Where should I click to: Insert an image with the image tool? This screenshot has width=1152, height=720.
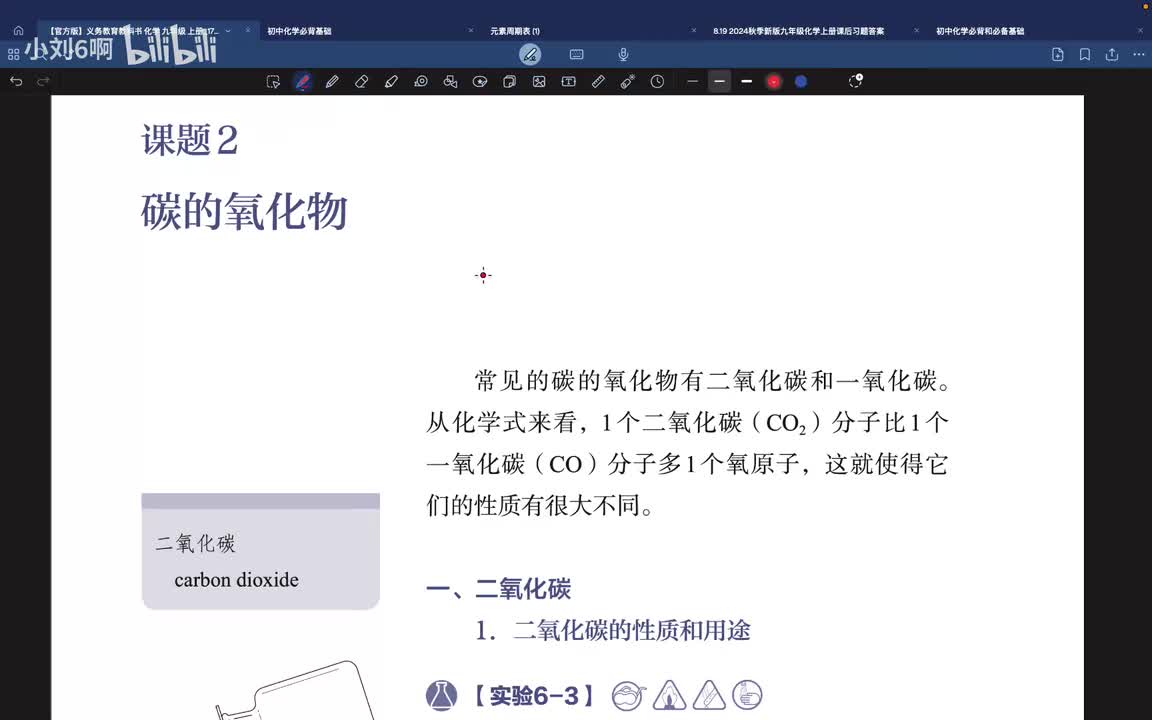pos(539,82)
